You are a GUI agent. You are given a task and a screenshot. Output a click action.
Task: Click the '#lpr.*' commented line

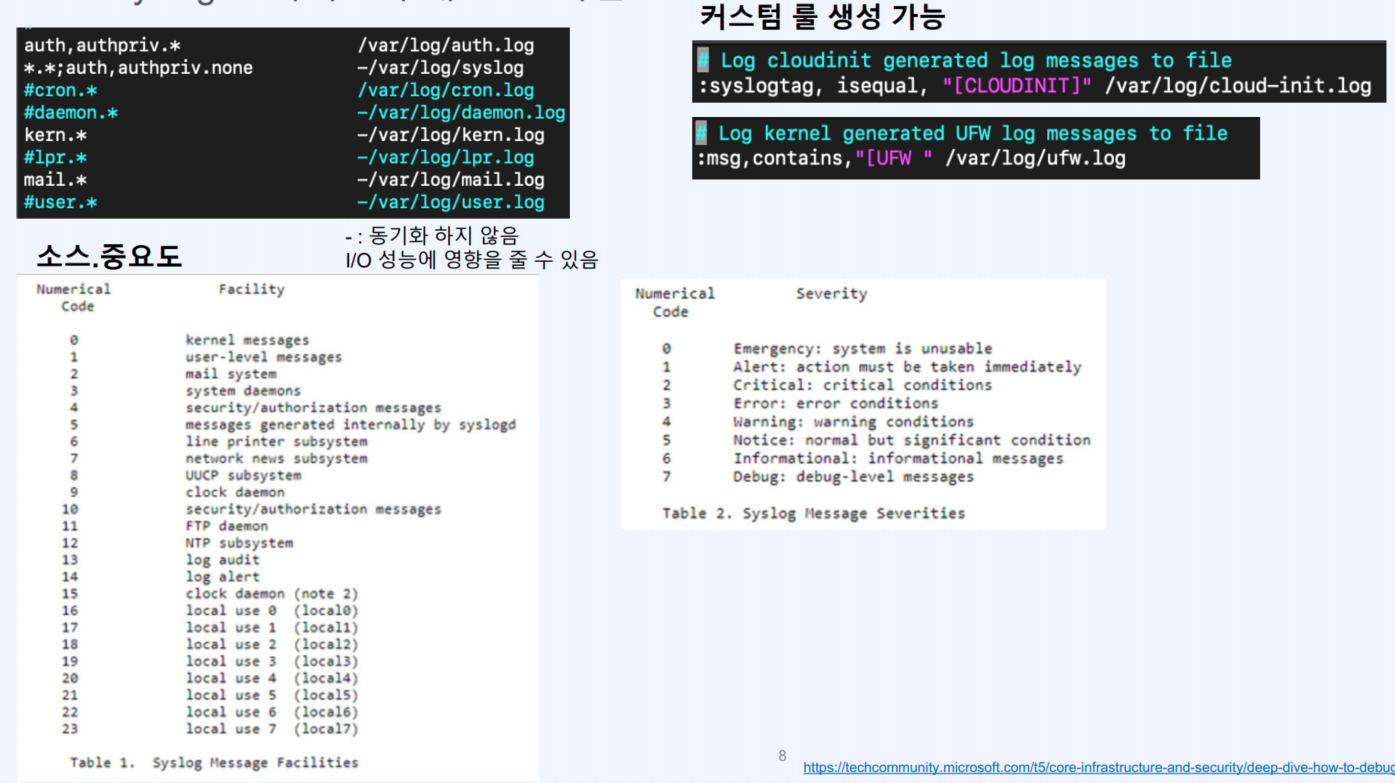tap(55, 157)
